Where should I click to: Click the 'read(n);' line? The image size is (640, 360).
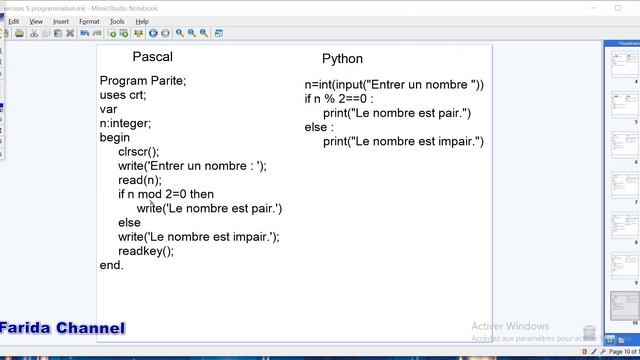140,180
